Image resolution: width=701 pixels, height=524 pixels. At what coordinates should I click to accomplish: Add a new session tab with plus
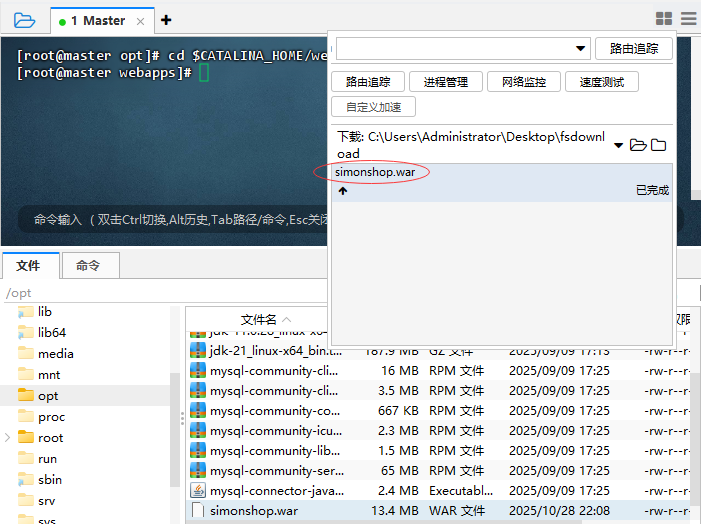(166, 20)
